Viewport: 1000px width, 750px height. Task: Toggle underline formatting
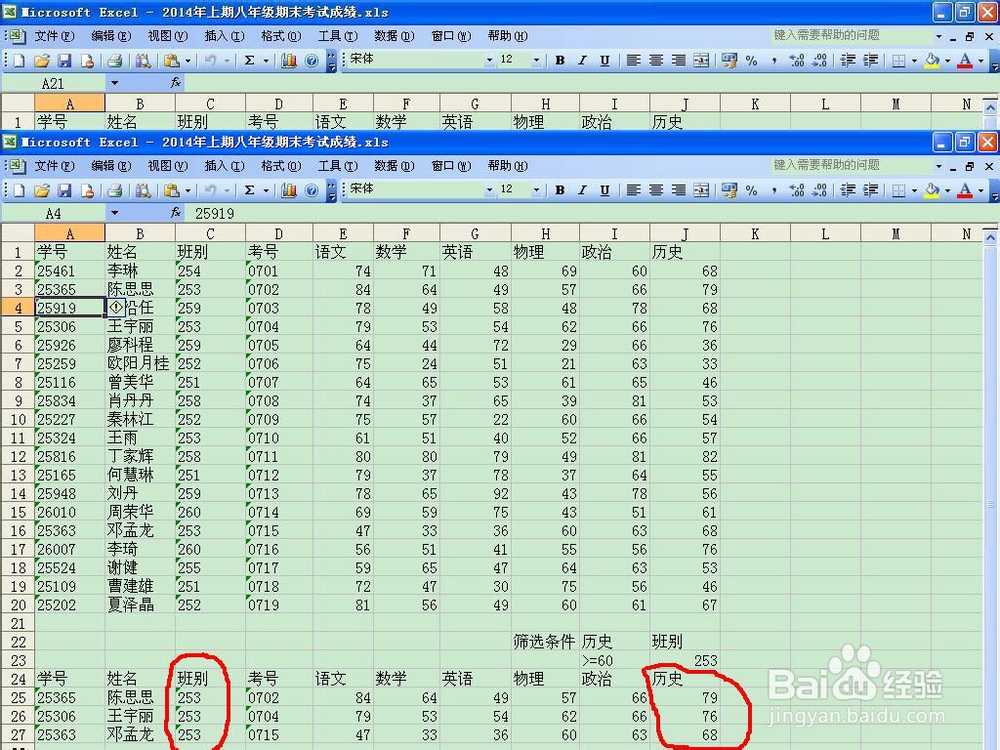pyautogui.click(x=604, y=190)
